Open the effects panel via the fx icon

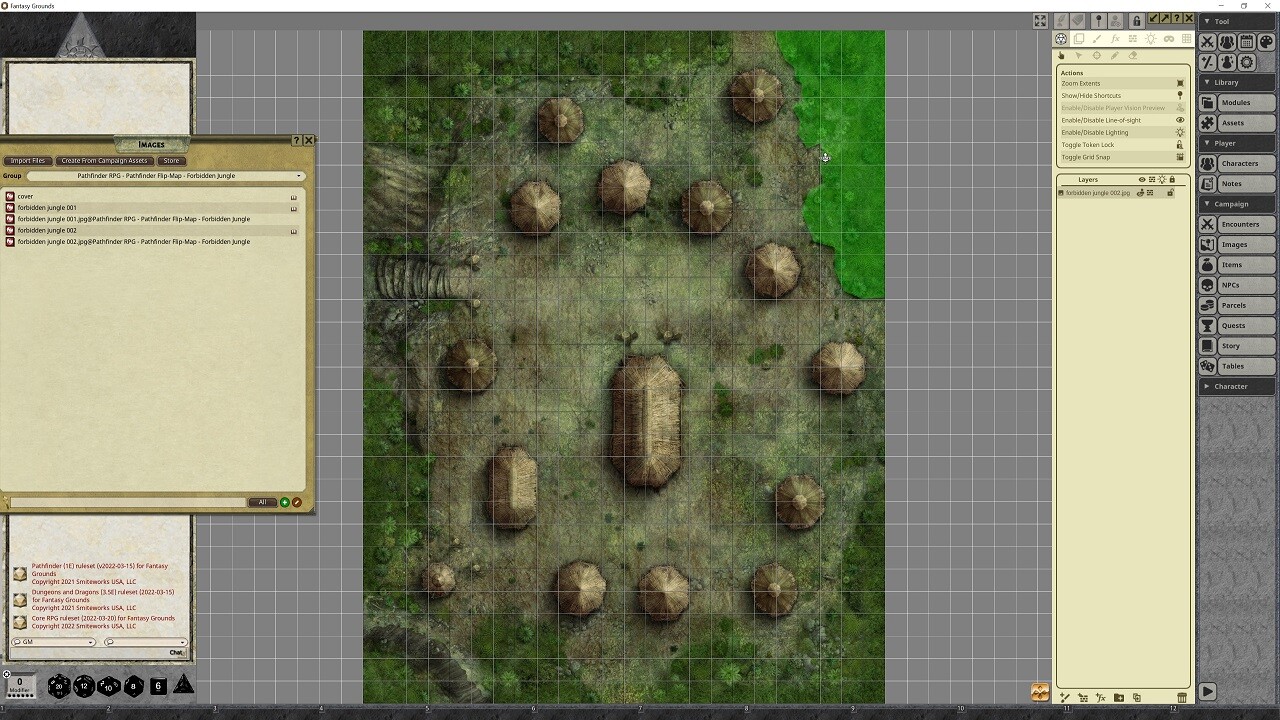click(1115, 39)
